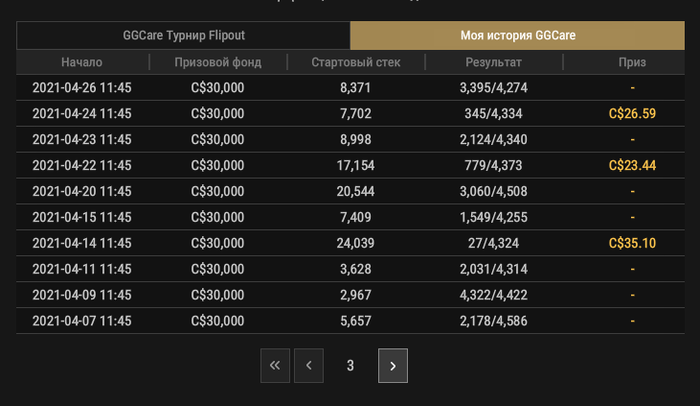
Task: Switch to GGCare Турнир Flipout tab
Action: click(x=183, y=35)
